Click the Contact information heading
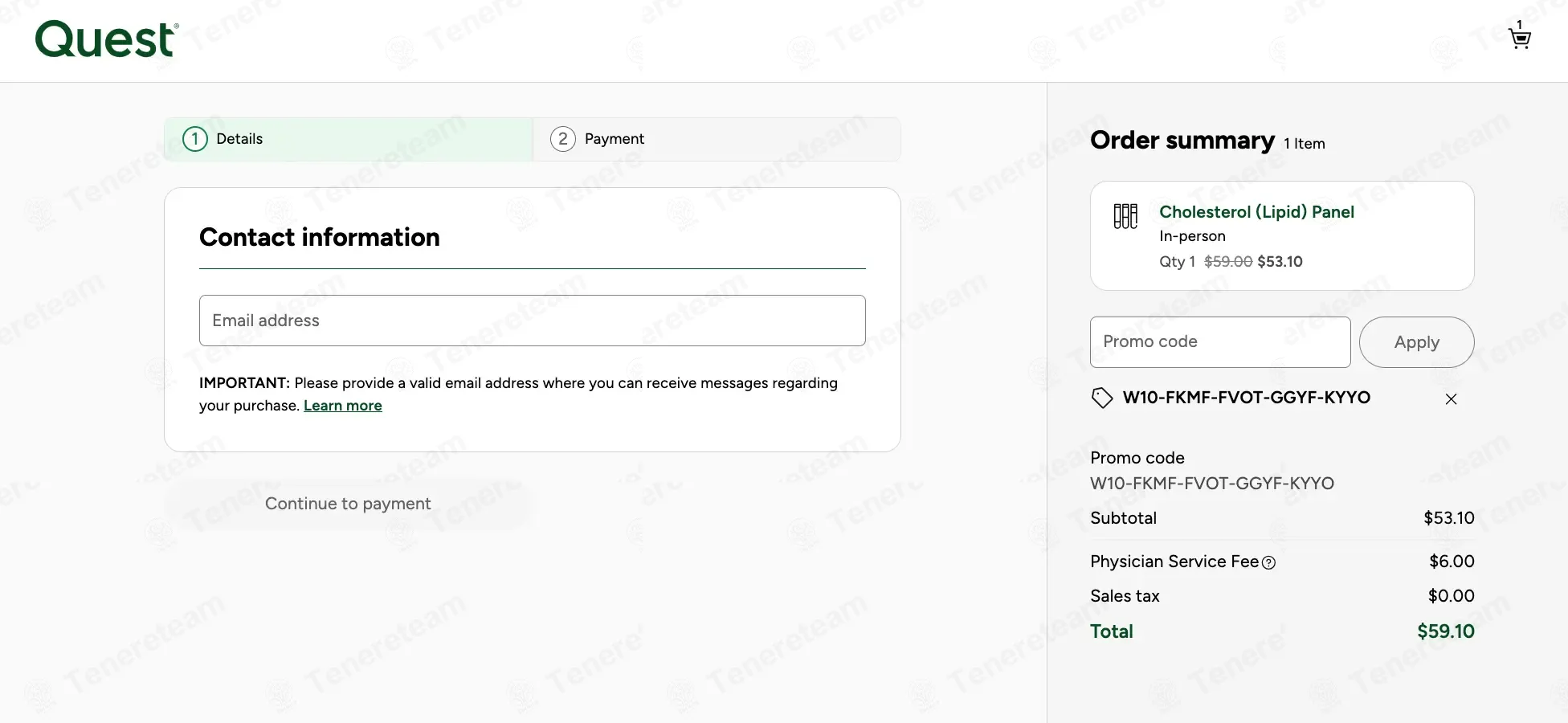Image resolution: width=1568 pixels, height=723 pixels. (x=320, y=238)
